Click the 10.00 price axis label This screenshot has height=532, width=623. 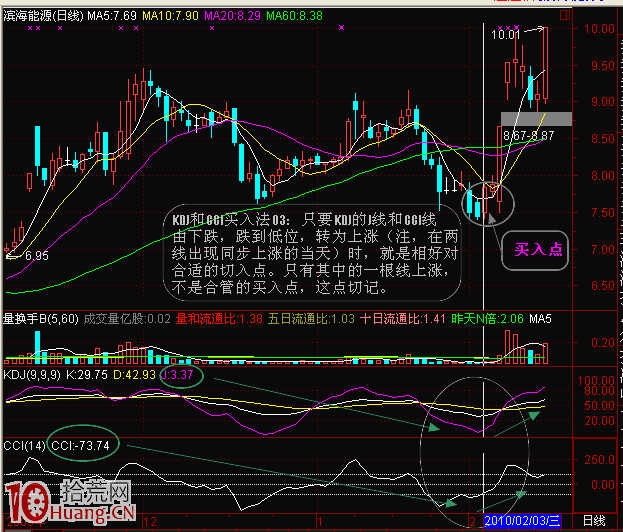(599, 29)
